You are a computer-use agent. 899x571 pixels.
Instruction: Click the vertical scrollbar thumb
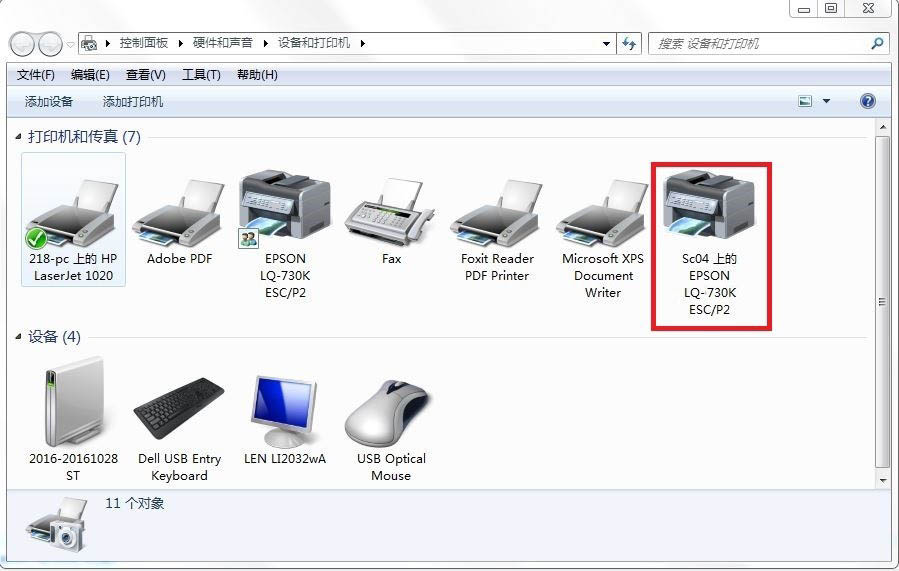point(882,302)
